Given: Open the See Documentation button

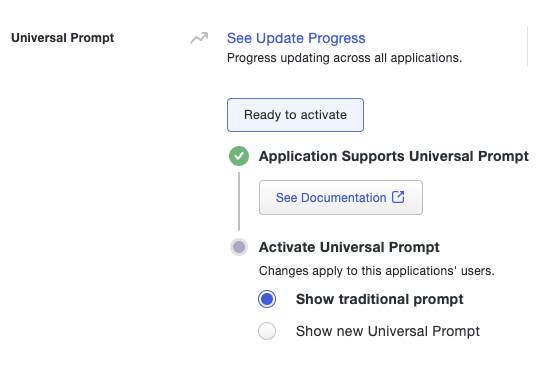Looking at the screenshot, I should click(341, 197).
